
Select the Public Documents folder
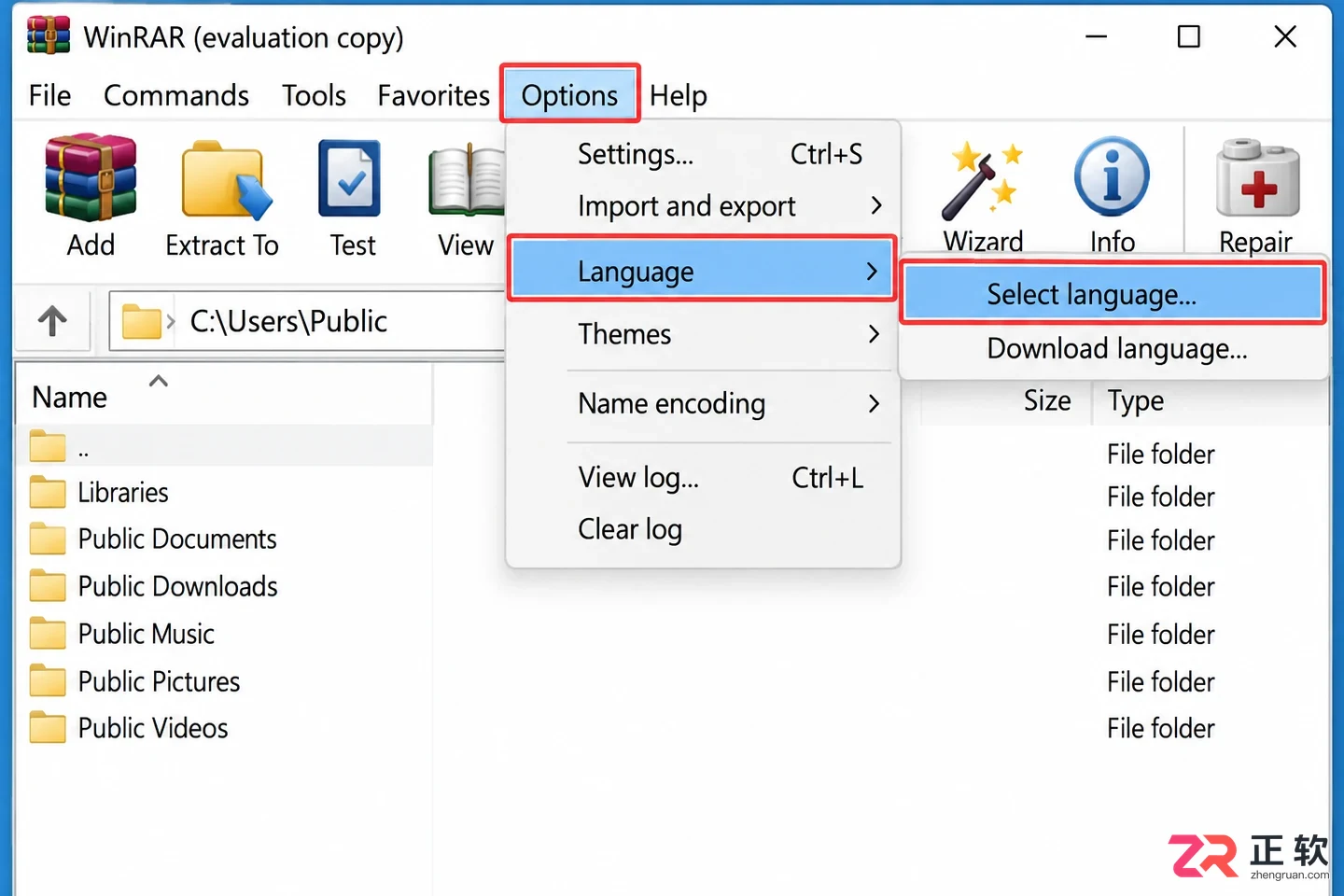[x=177, y=539]
